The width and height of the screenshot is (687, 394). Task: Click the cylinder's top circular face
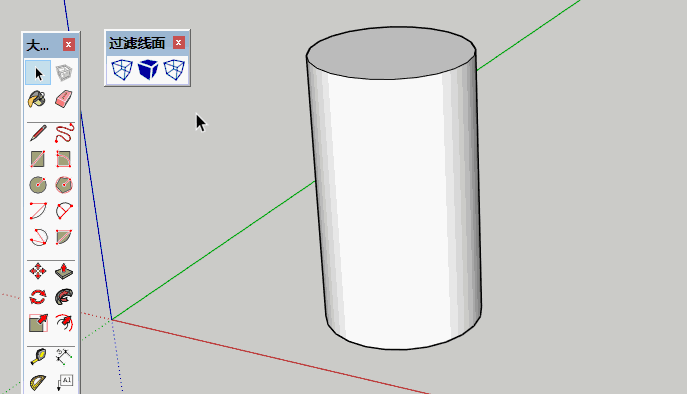tap(391, 53)
